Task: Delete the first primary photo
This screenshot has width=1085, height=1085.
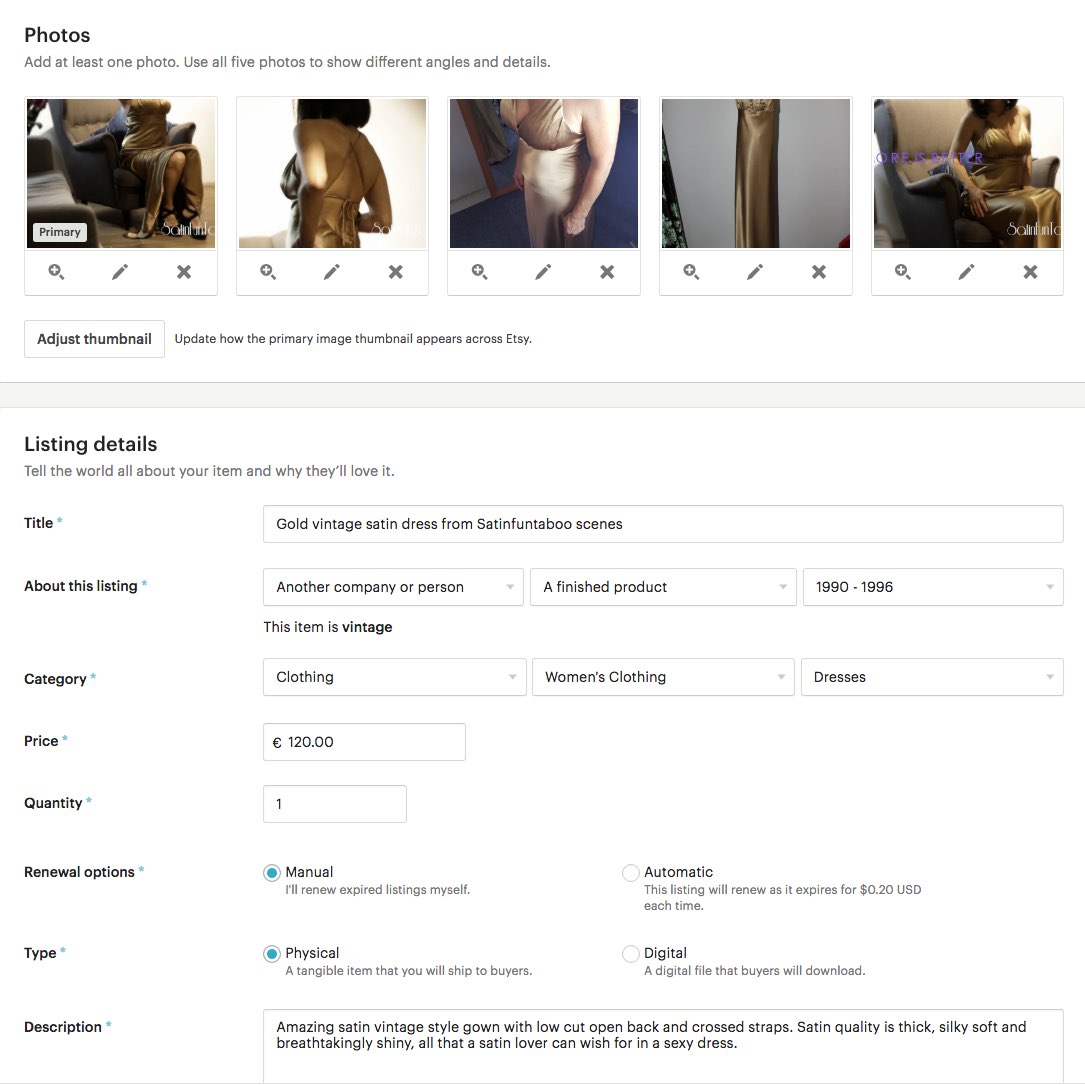Action: coord(184,272)
